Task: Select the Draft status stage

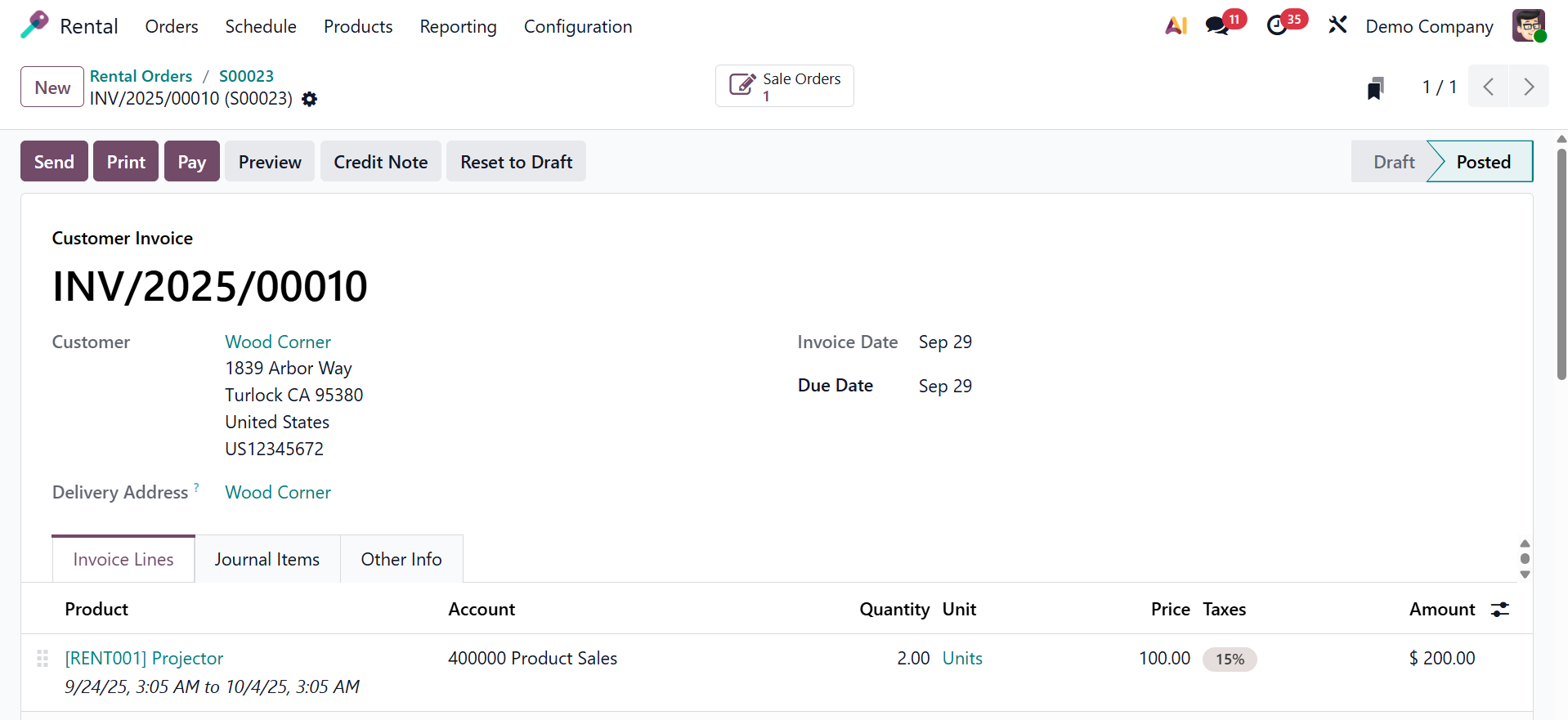Action: [1393, 162]
